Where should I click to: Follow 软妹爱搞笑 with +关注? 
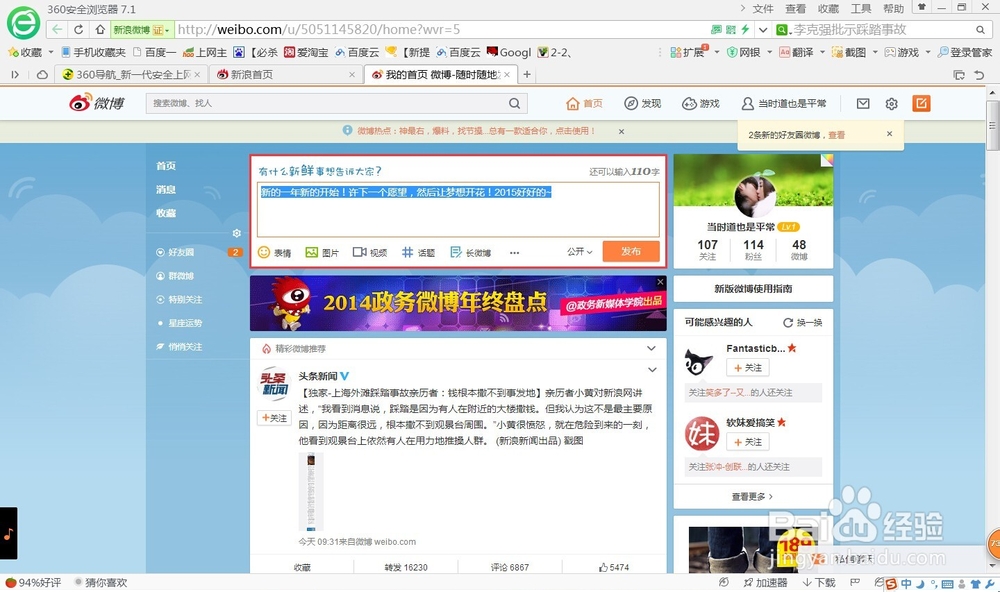click(x=747, y=441)
